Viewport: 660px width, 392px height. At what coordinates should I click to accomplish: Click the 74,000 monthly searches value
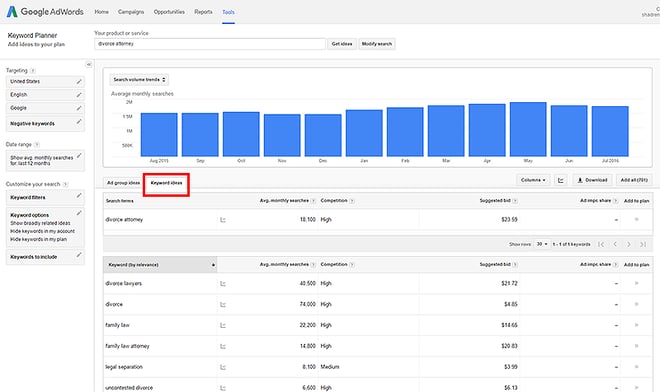coord(308,304)
